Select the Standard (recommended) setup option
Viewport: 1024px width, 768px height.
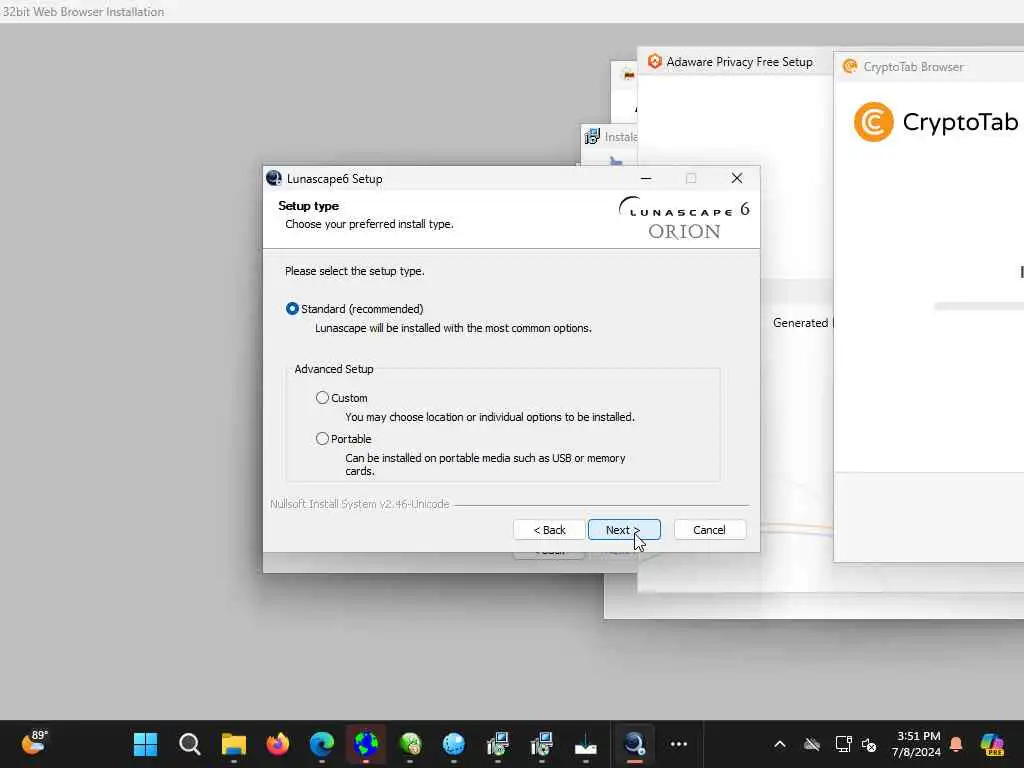292,309
